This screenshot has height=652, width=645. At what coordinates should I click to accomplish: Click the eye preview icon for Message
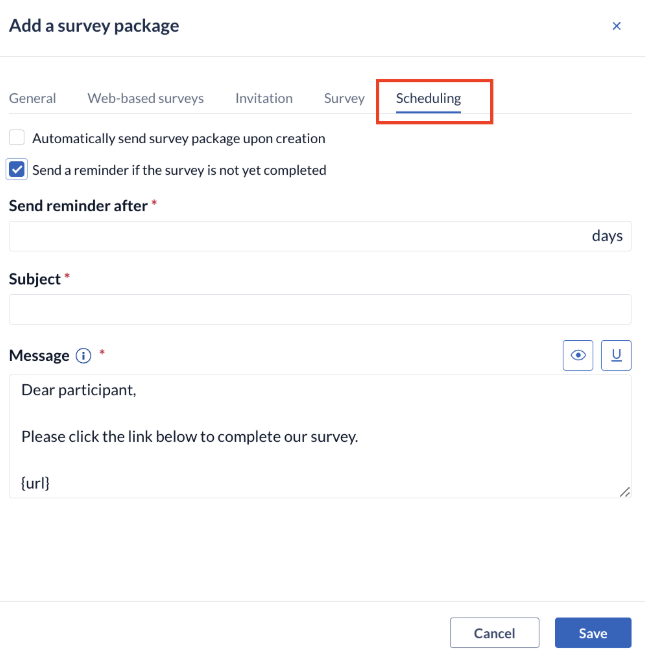pos(578,355)
